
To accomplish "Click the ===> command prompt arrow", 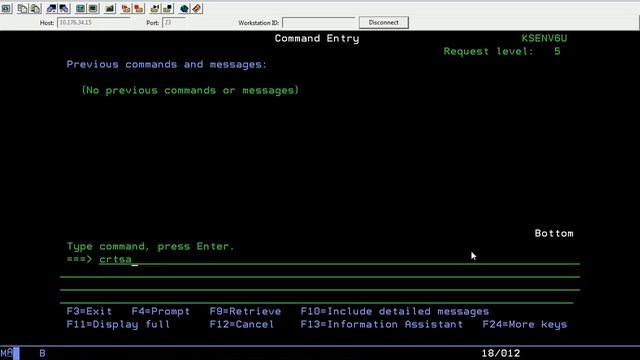I will click(x=80, y=259).
